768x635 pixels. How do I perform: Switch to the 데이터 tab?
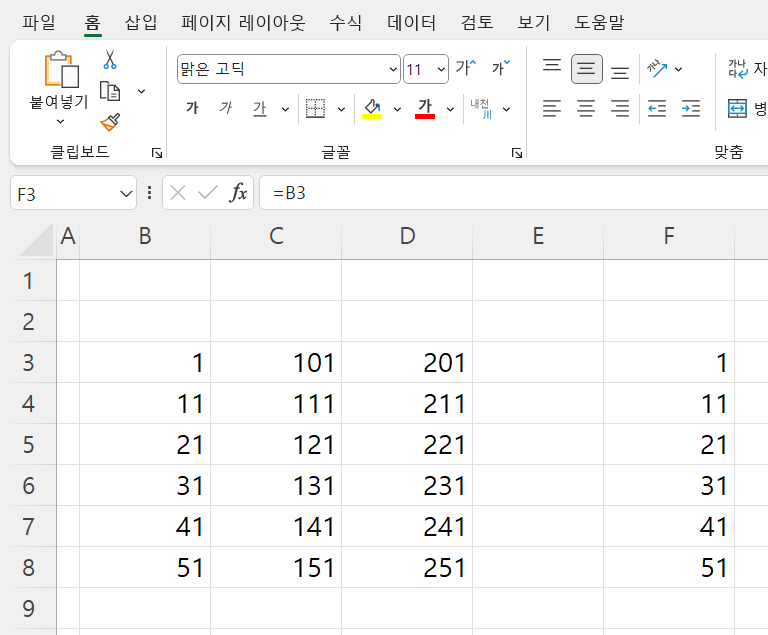(411, 23)
